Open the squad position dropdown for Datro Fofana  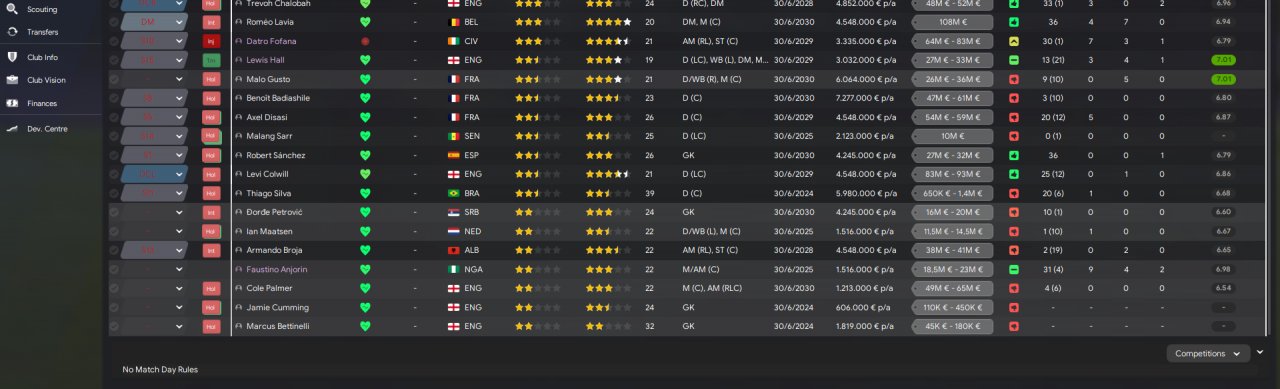[154, 41]
